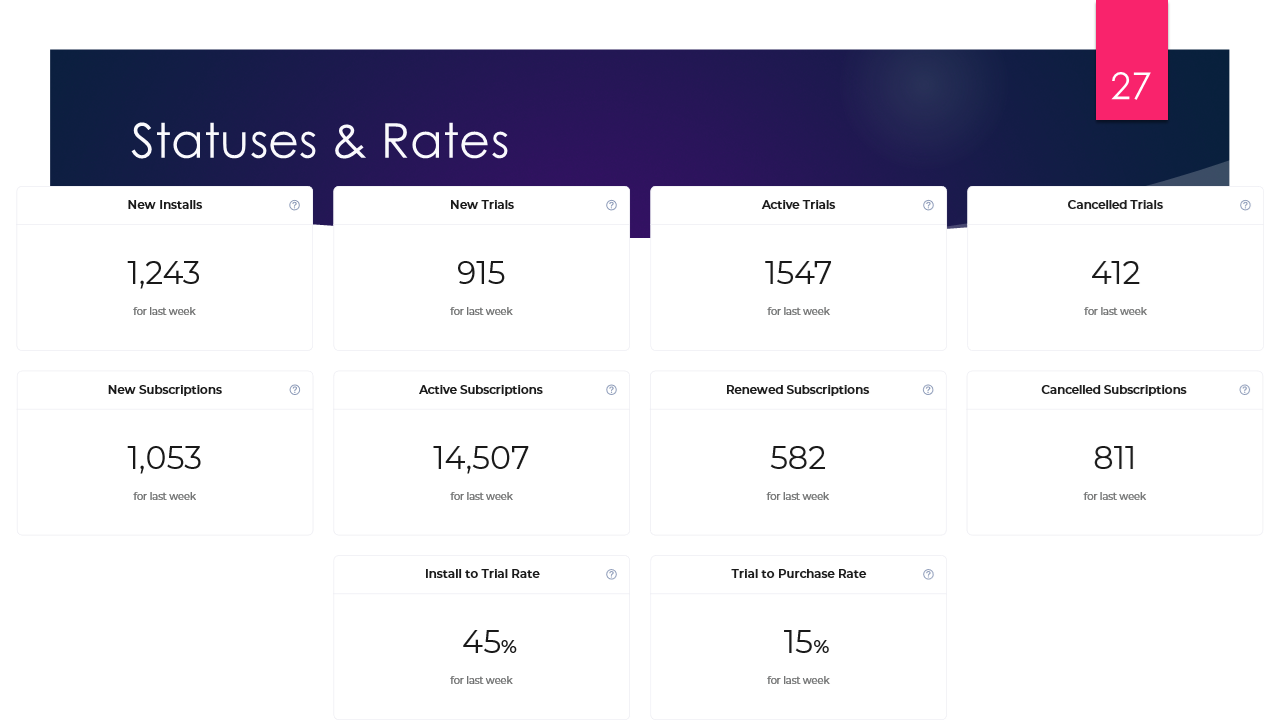Screen dimensions: 1280x720
Task: Click help icon beside Cancelled Trials
Action: point(1245,205)
